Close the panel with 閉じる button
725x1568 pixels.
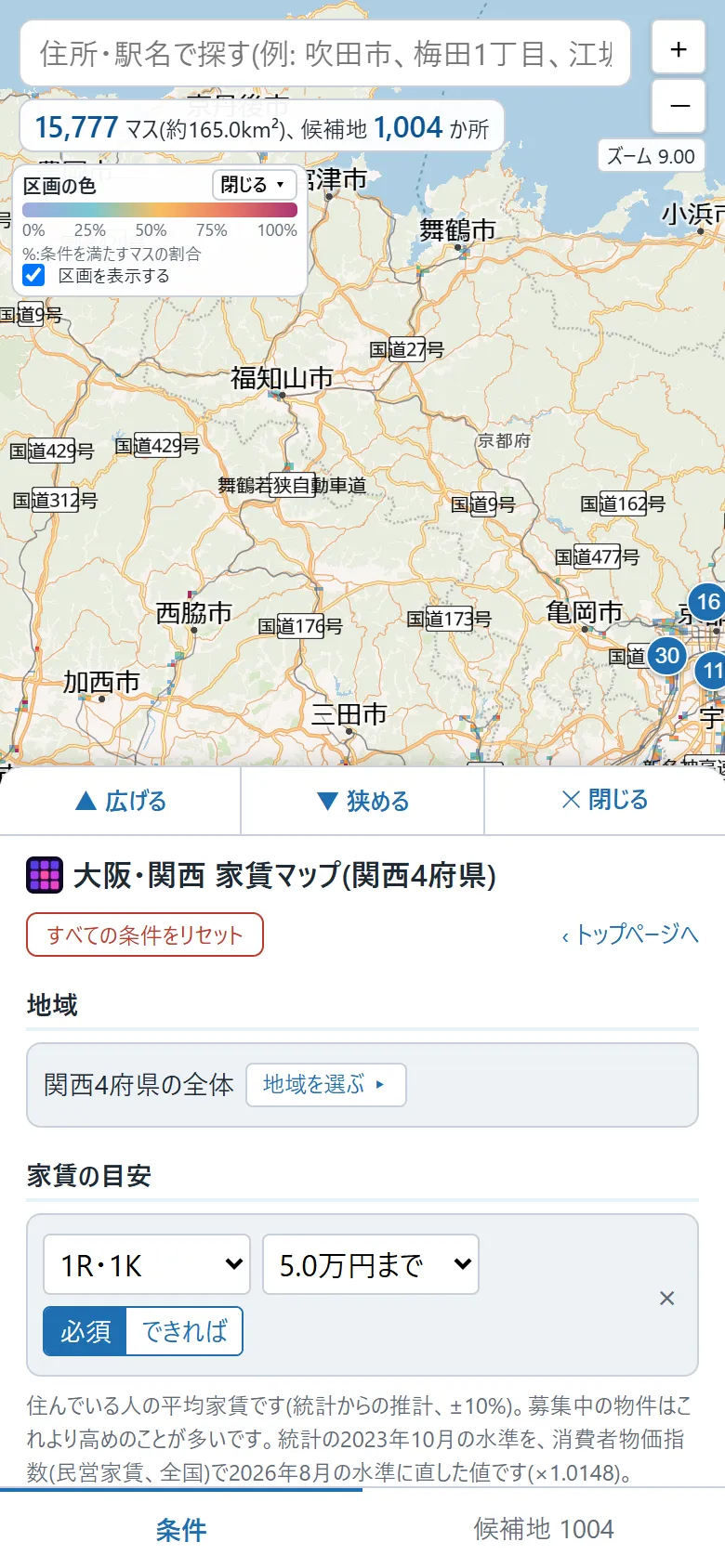pos(605,800)
